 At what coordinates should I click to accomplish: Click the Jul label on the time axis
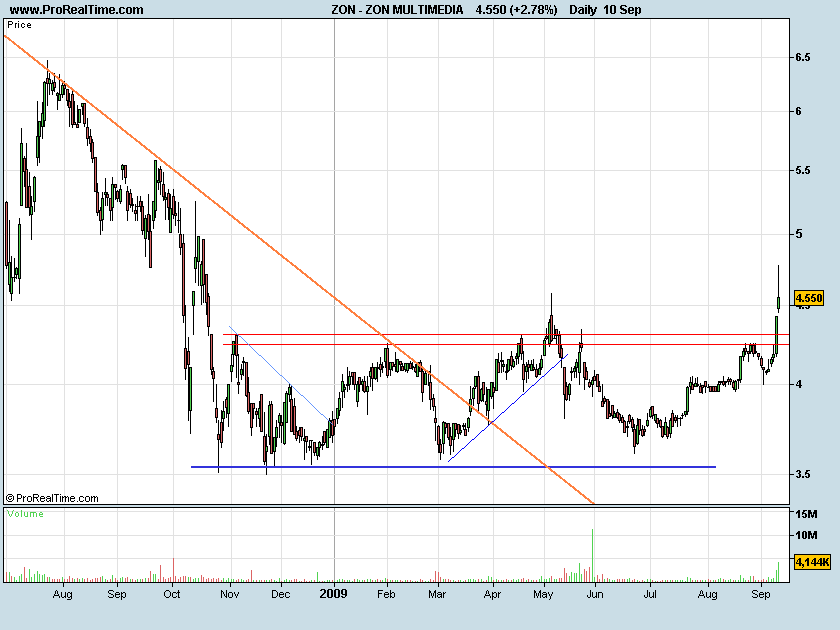pyautogui.click(x=650, y=594)
